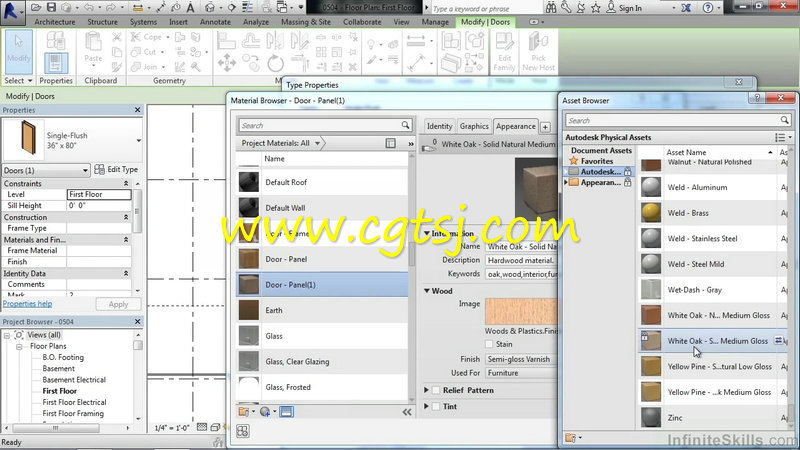800x450 pixels.
Task: Open the Properties help link
Action: point(27,304)
